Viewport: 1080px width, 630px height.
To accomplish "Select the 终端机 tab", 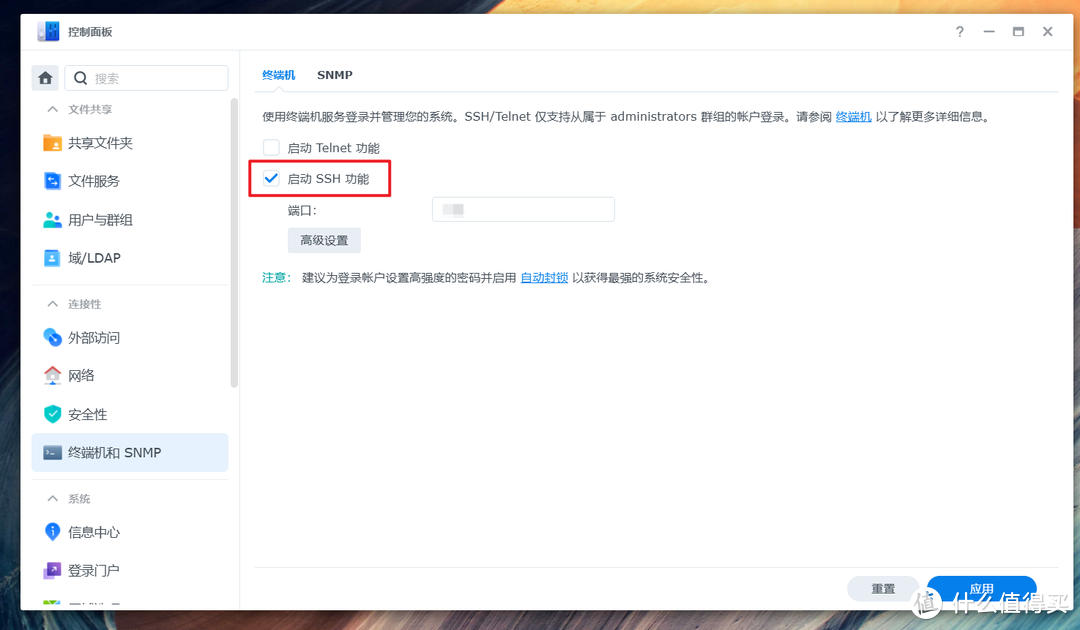I will (x=278, y=75).
